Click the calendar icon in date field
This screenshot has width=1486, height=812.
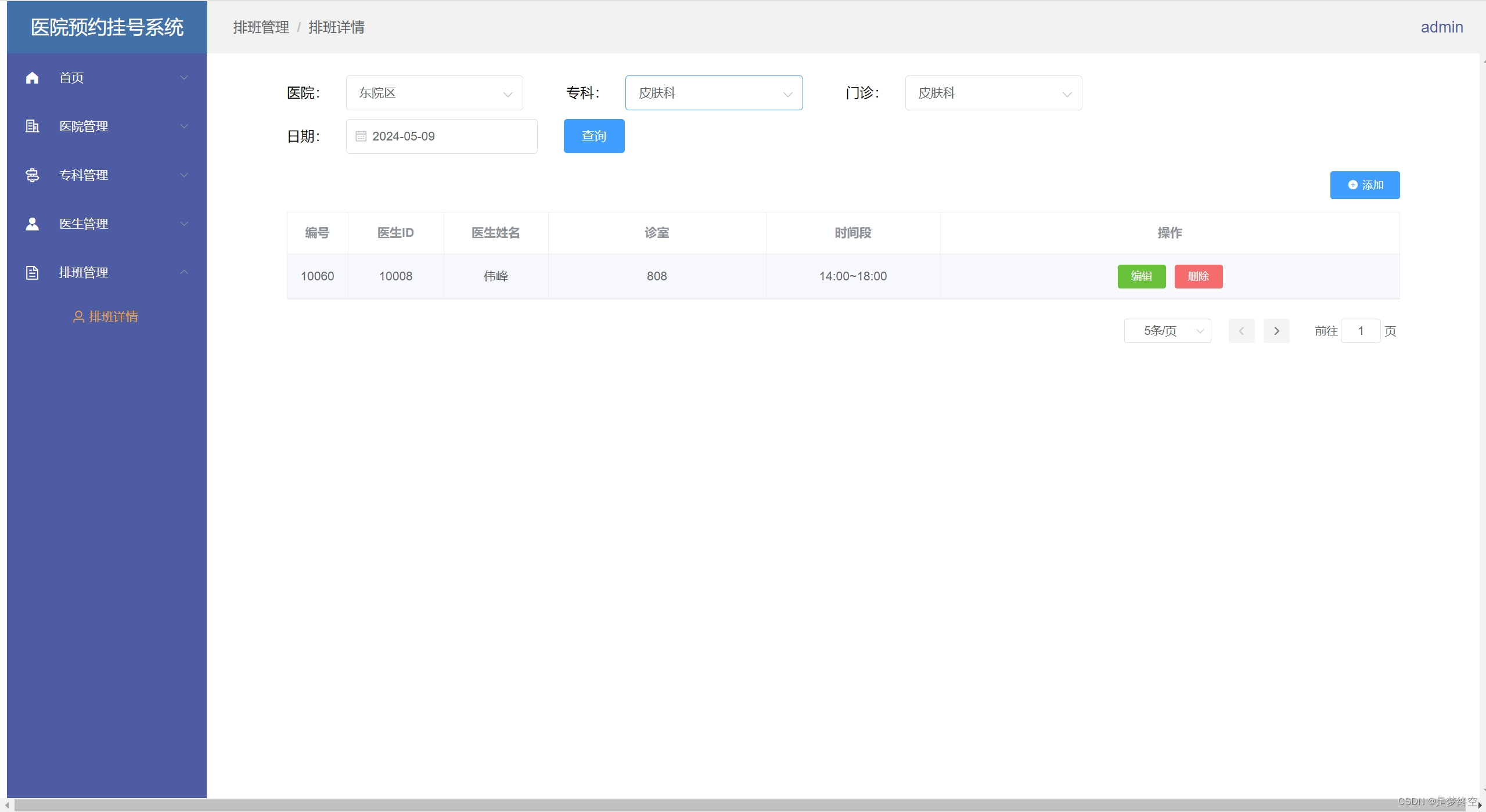[361, 136]
